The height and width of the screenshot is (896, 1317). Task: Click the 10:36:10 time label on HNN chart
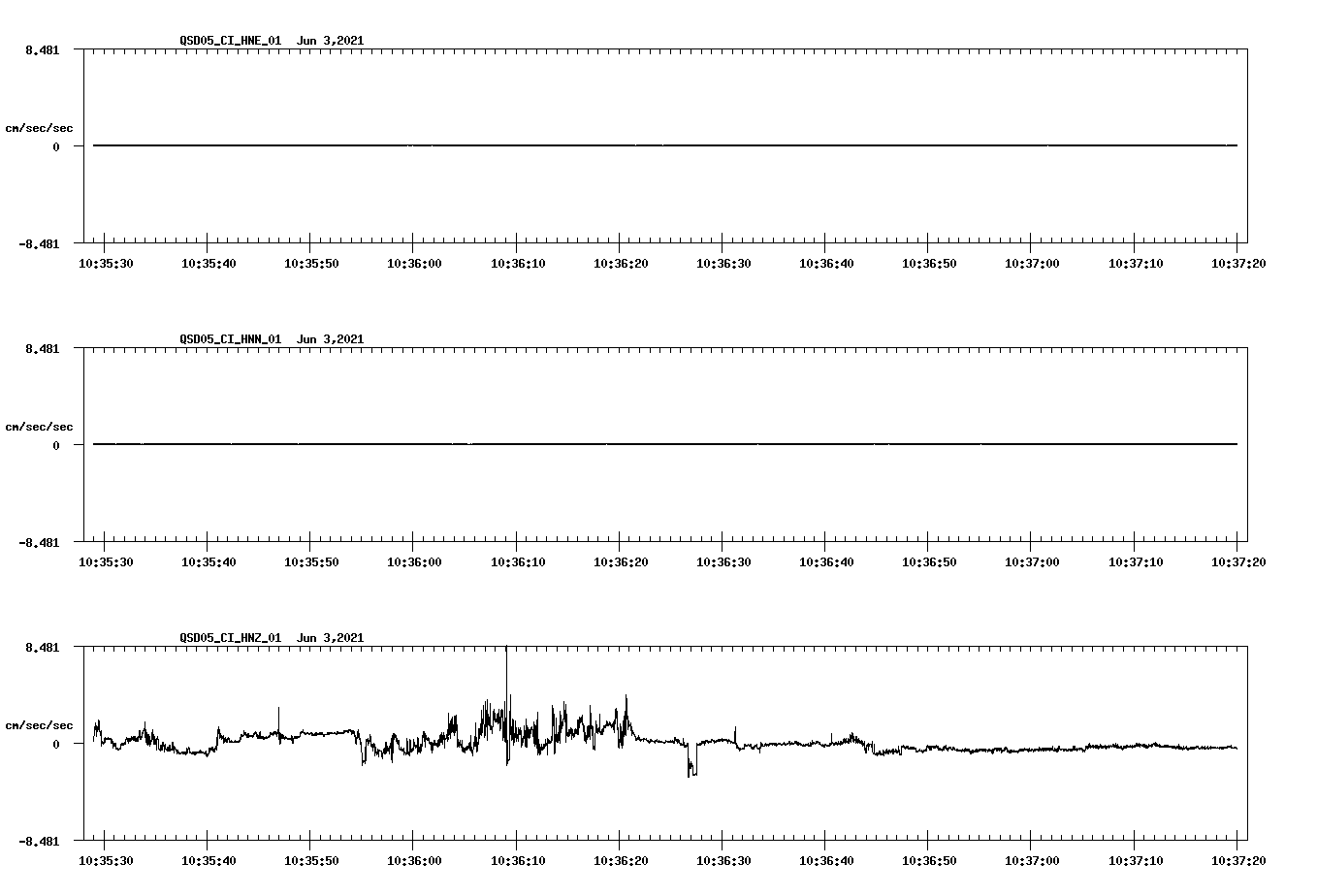click(x=517, y=561)
